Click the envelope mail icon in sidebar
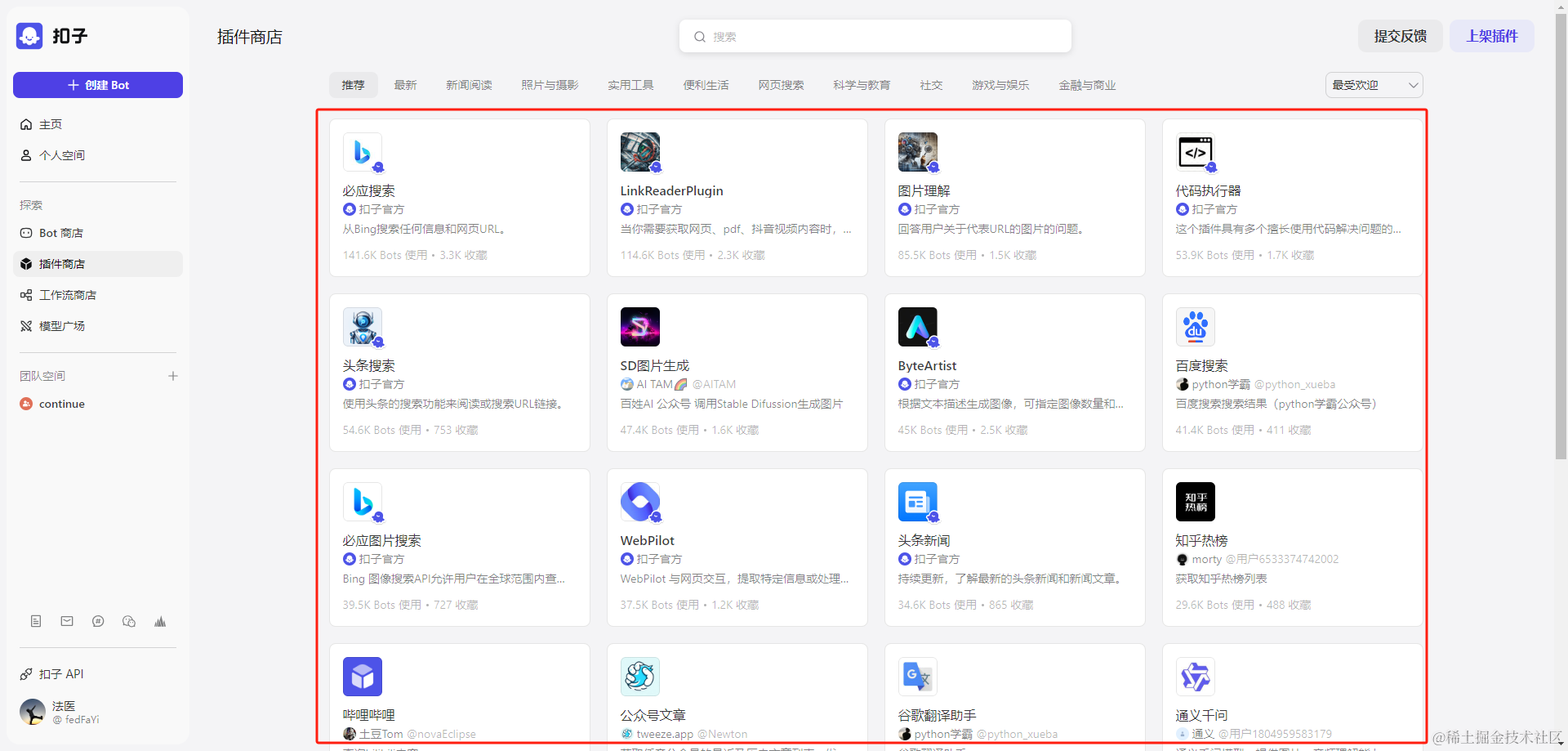1568x751 pixels. tap(67, 622)
